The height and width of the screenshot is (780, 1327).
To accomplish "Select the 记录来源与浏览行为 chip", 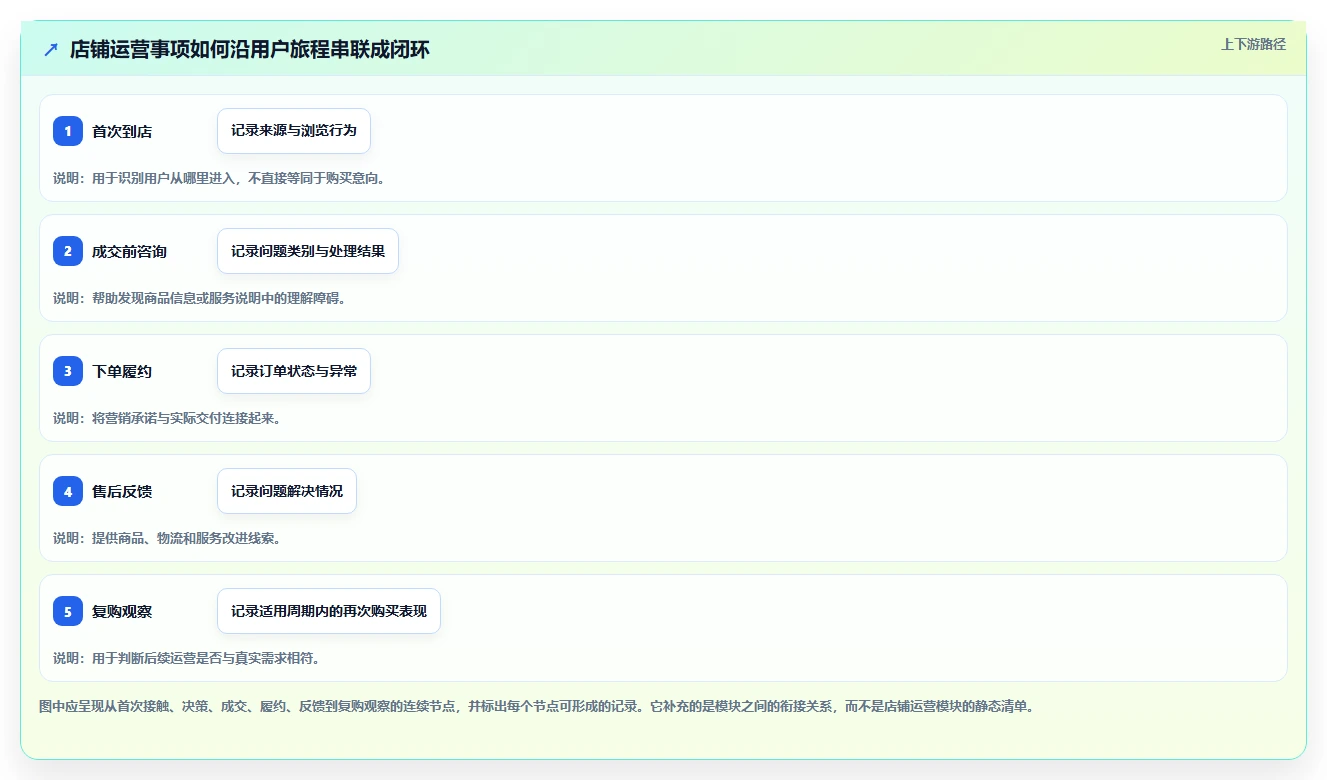I will point(294,131).
